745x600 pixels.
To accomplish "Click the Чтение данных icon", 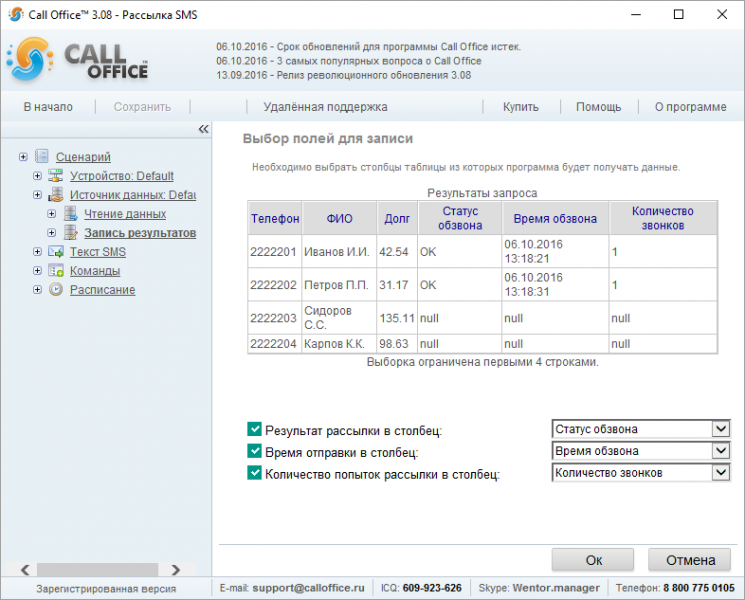I will (71, 214).
